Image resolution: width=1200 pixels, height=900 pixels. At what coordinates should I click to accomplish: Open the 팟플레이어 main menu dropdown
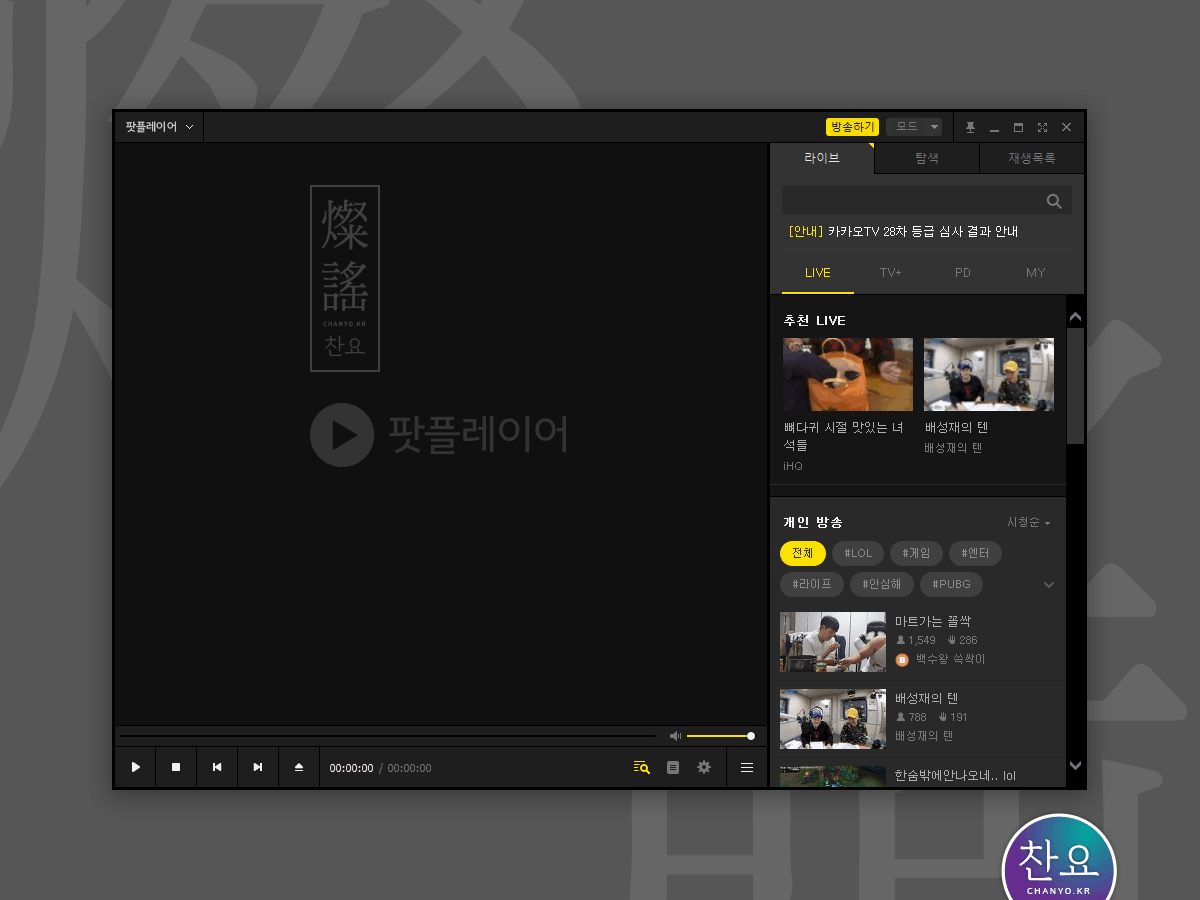pos(159,127)
